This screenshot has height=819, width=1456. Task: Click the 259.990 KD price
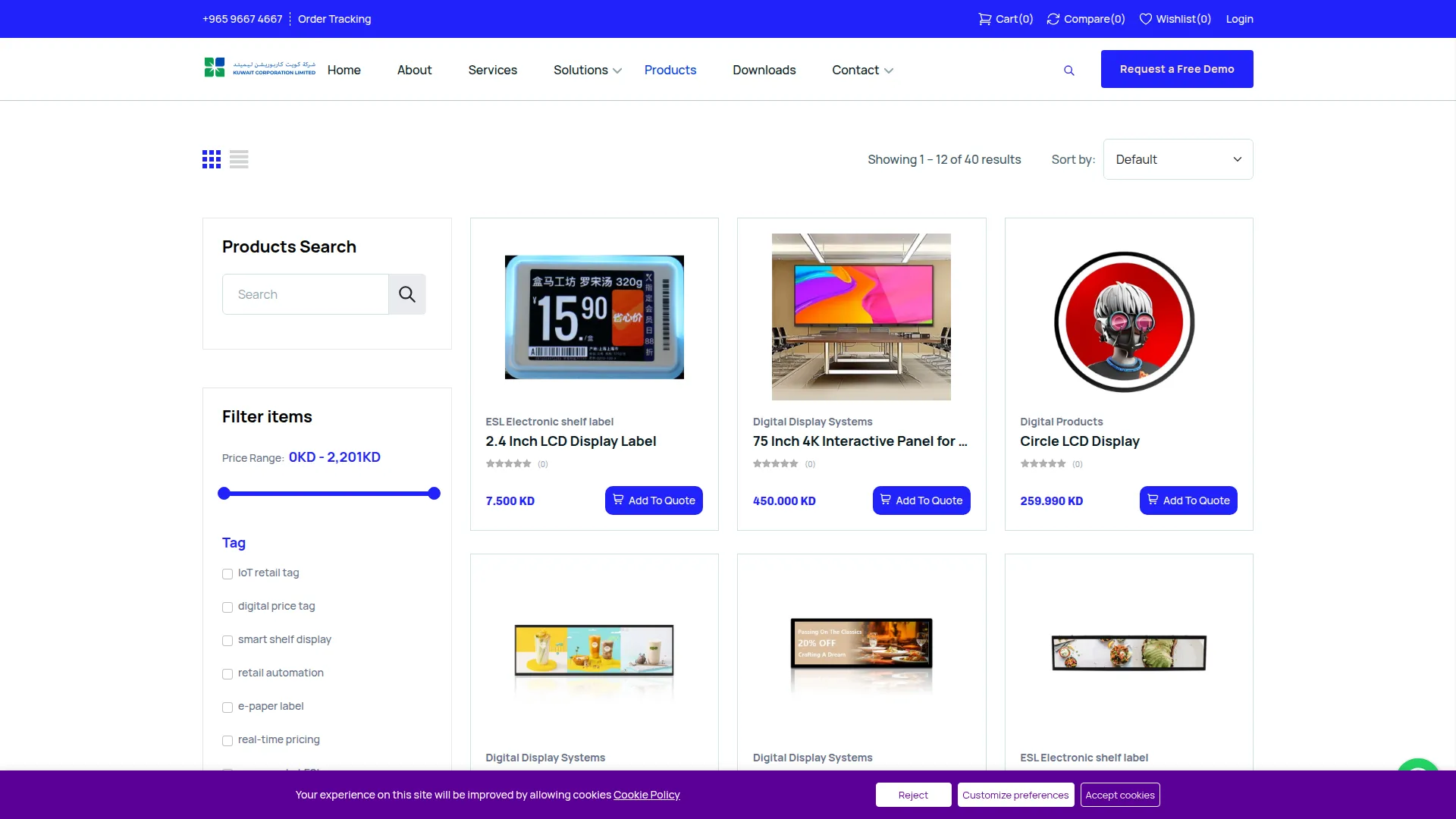1052,501
